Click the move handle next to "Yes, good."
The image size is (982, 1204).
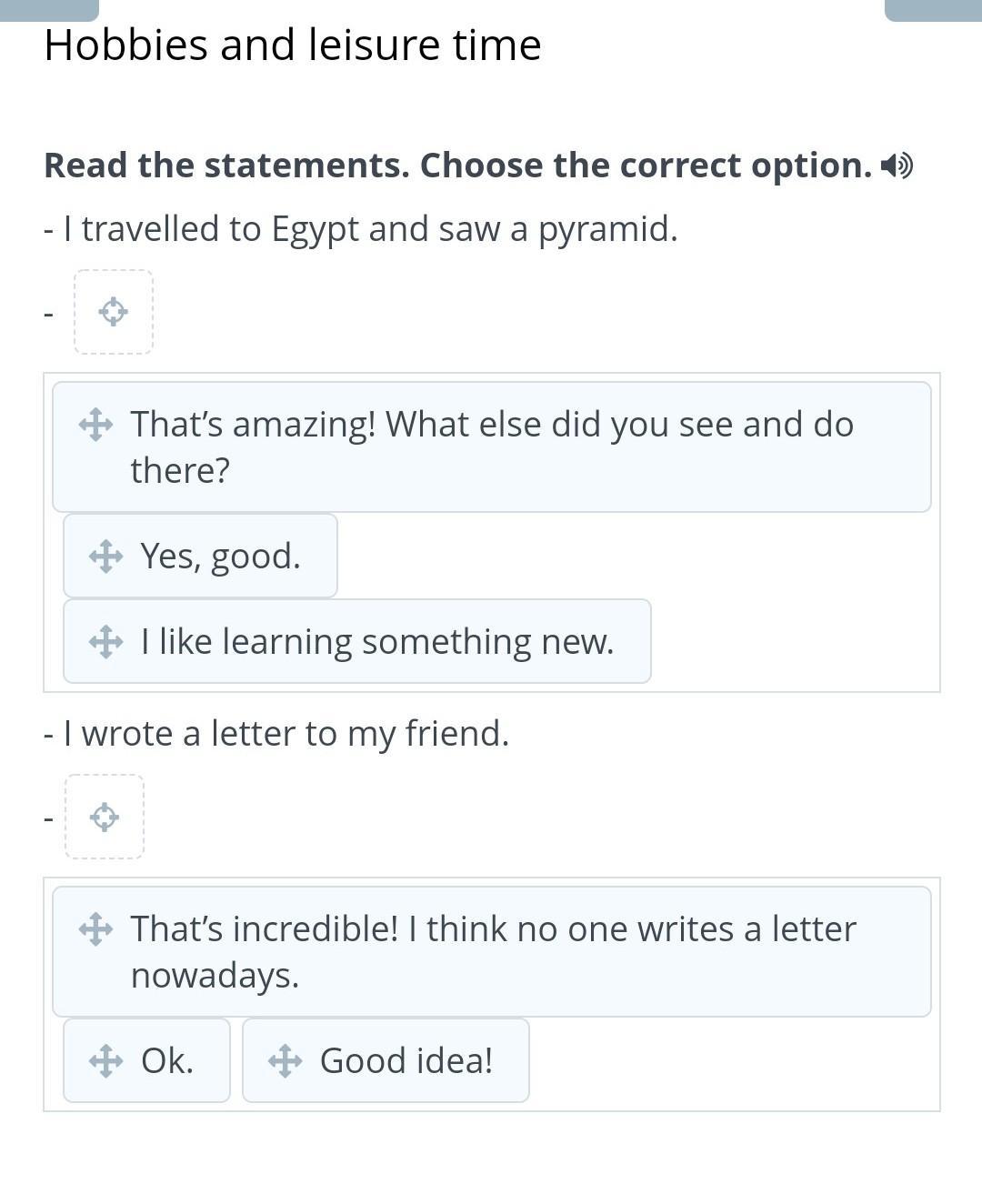coord(105,557)
